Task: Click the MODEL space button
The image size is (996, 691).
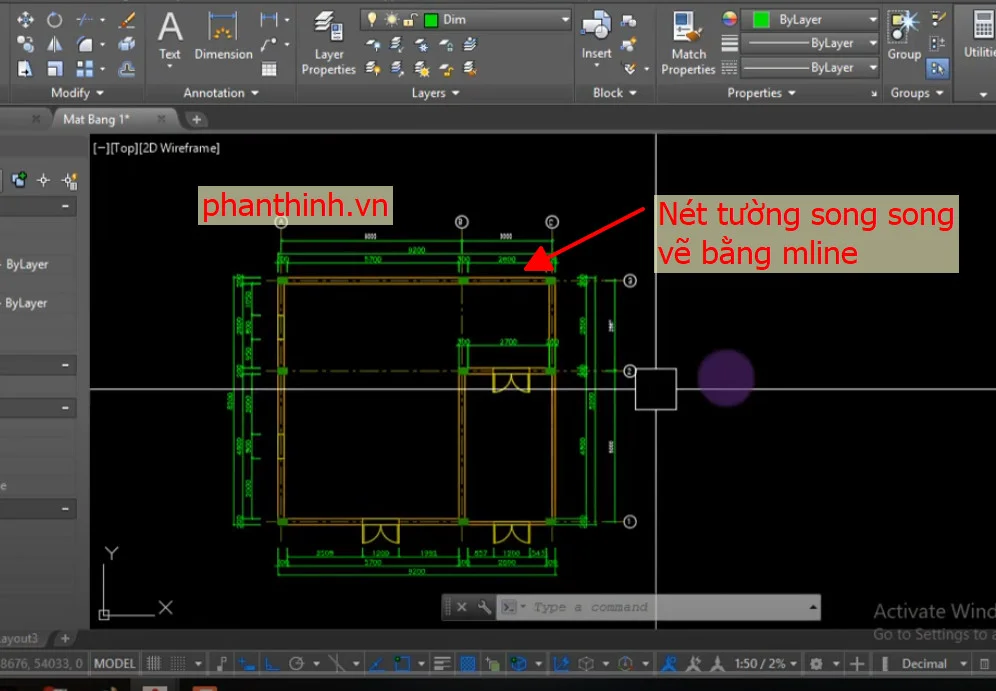Action: [114, 664]
